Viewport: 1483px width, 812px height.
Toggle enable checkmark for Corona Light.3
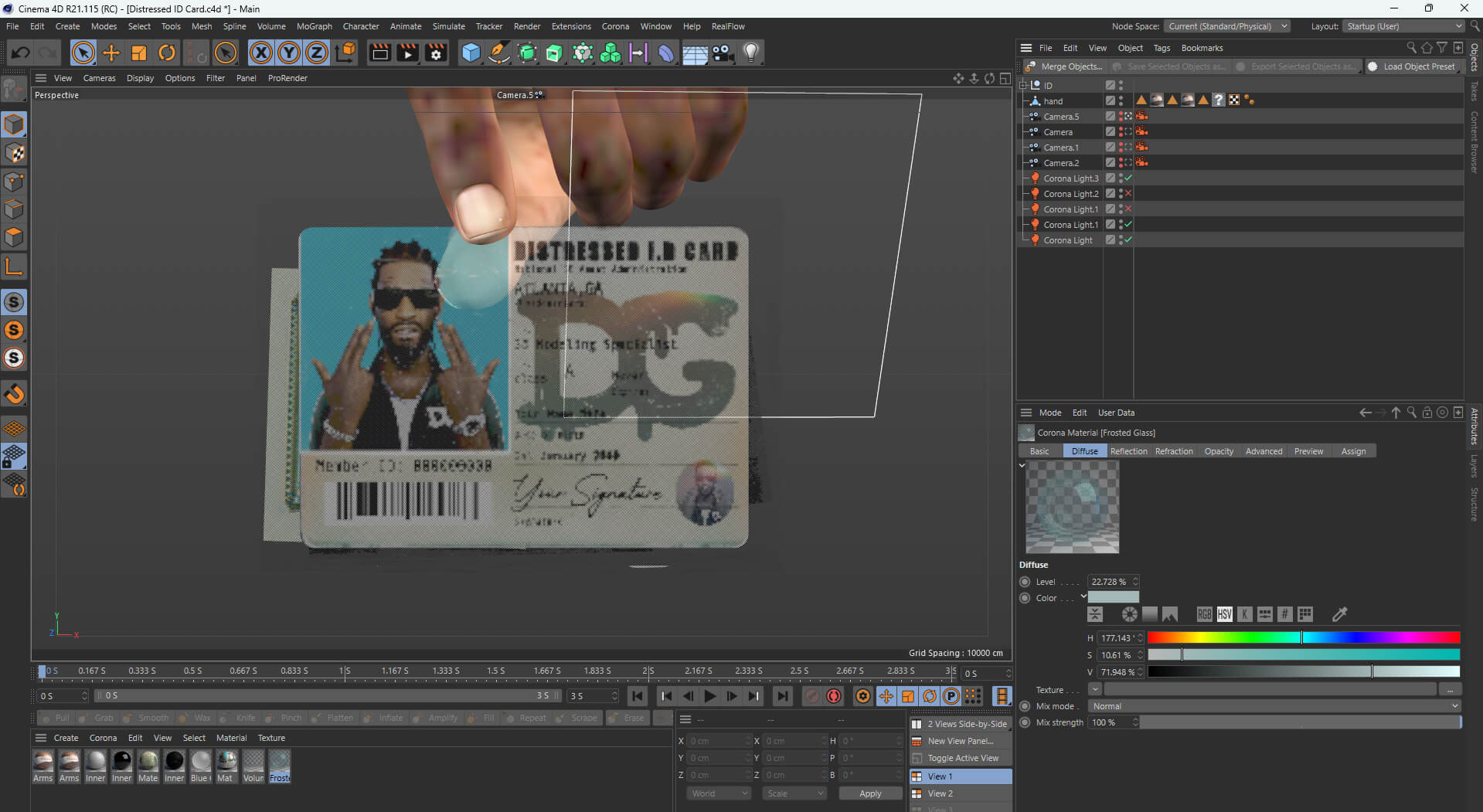click(1128, 178)
